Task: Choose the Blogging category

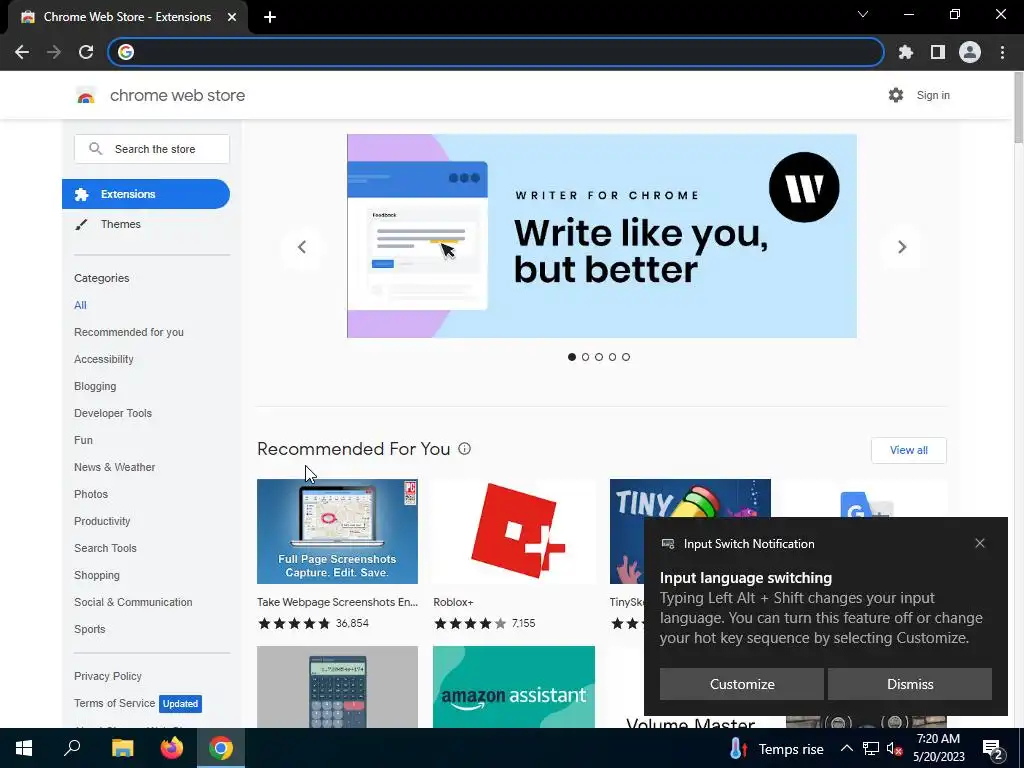Action: tap(95, 386)
